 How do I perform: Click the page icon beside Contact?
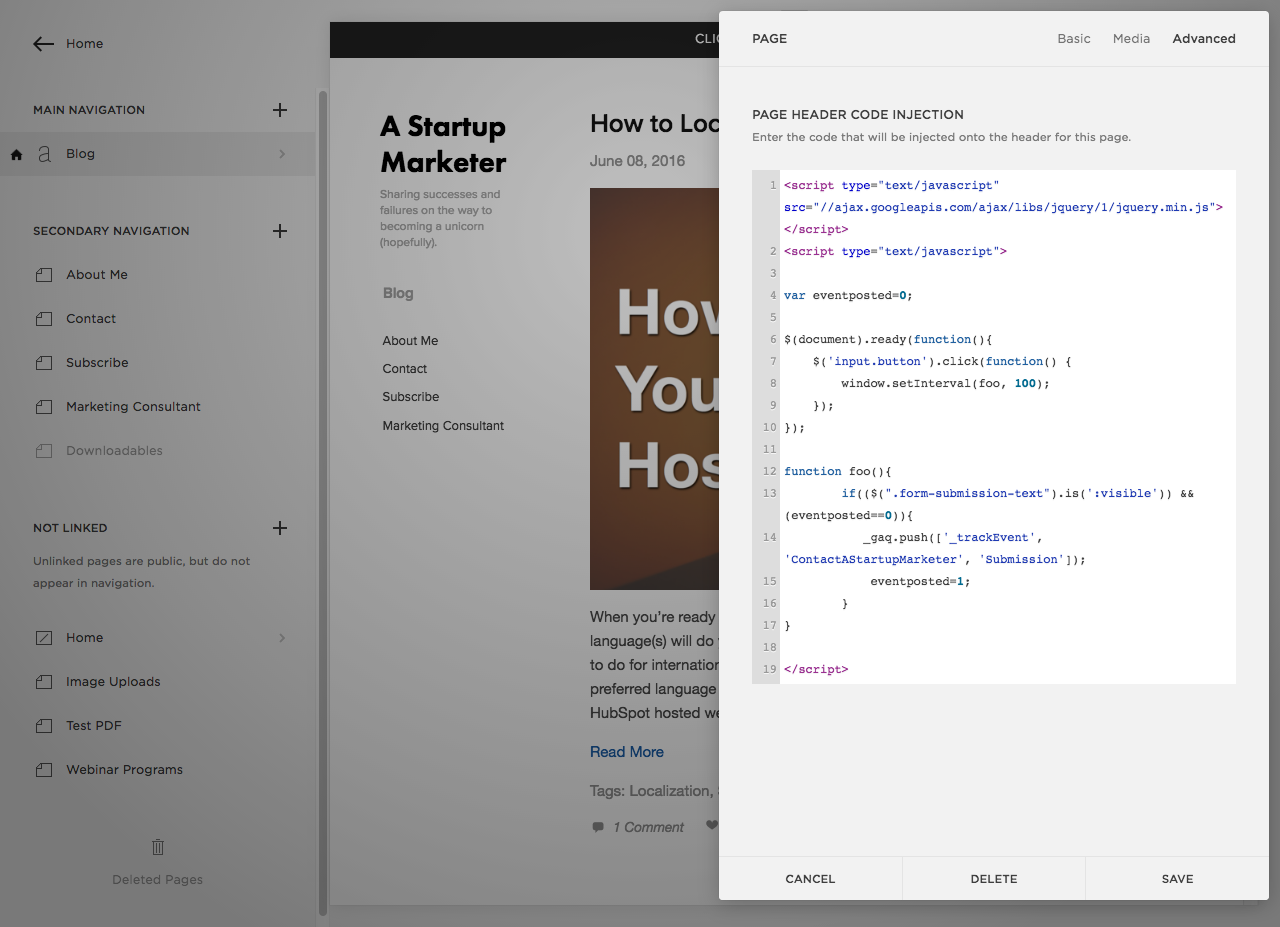coord(43,319)
